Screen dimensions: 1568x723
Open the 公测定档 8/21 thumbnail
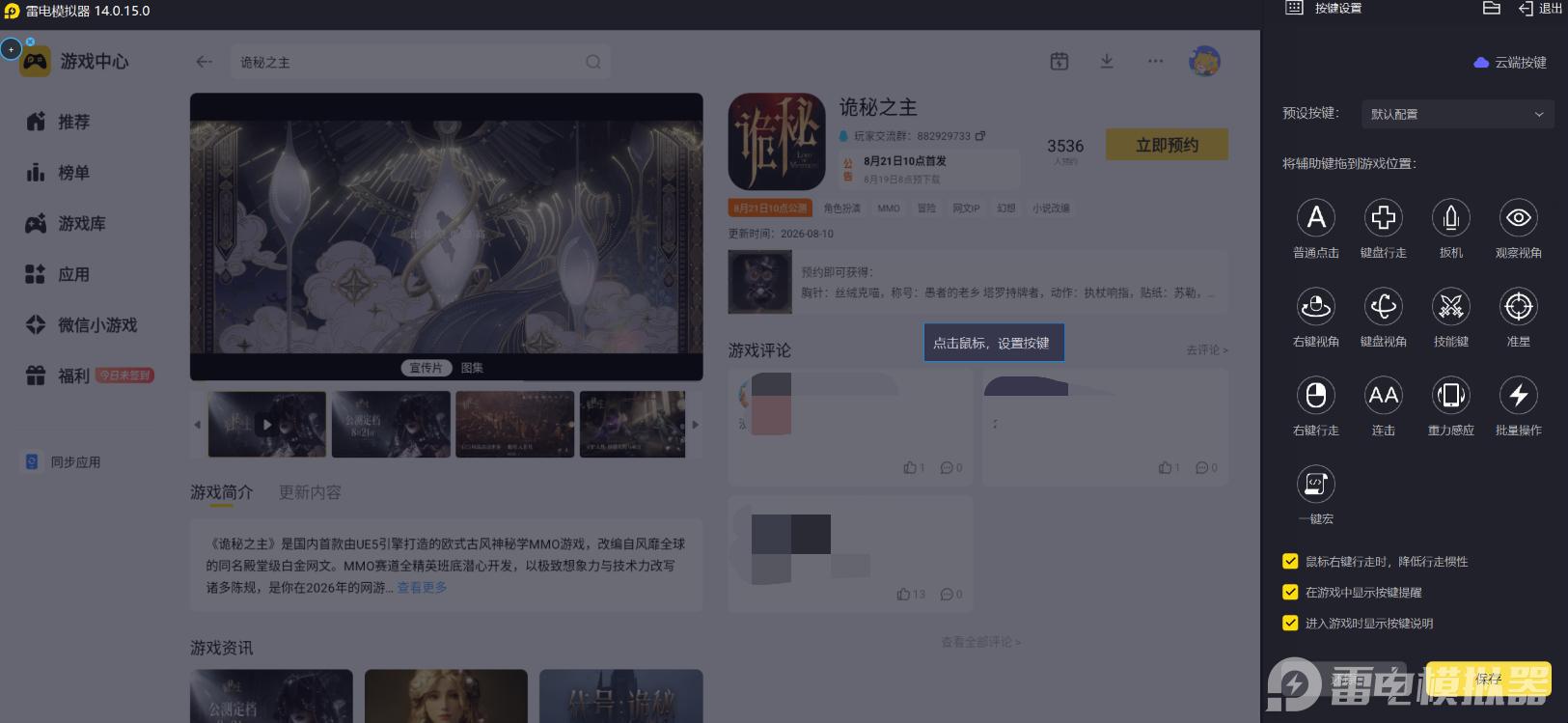click(391, 424)
